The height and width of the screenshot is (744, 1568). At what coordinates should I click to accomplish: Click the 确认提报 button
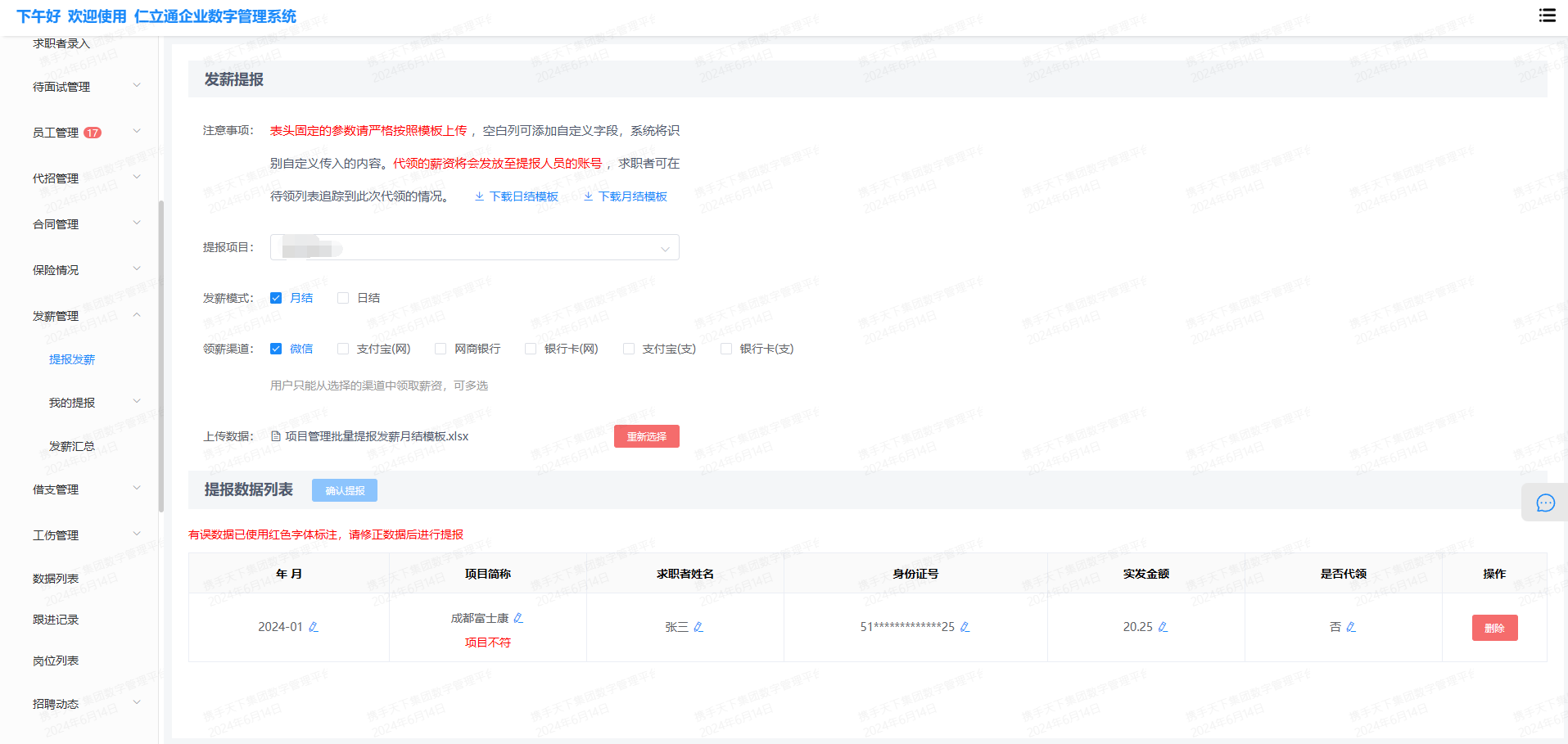coord(345,490)
